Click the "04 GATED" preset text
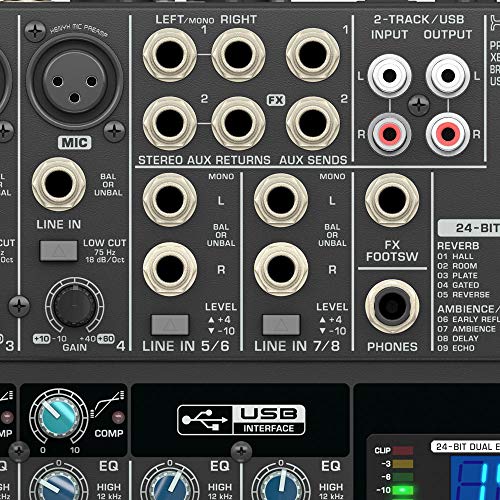The height and width of the screenshot is (500, 500). pos(458,285)
